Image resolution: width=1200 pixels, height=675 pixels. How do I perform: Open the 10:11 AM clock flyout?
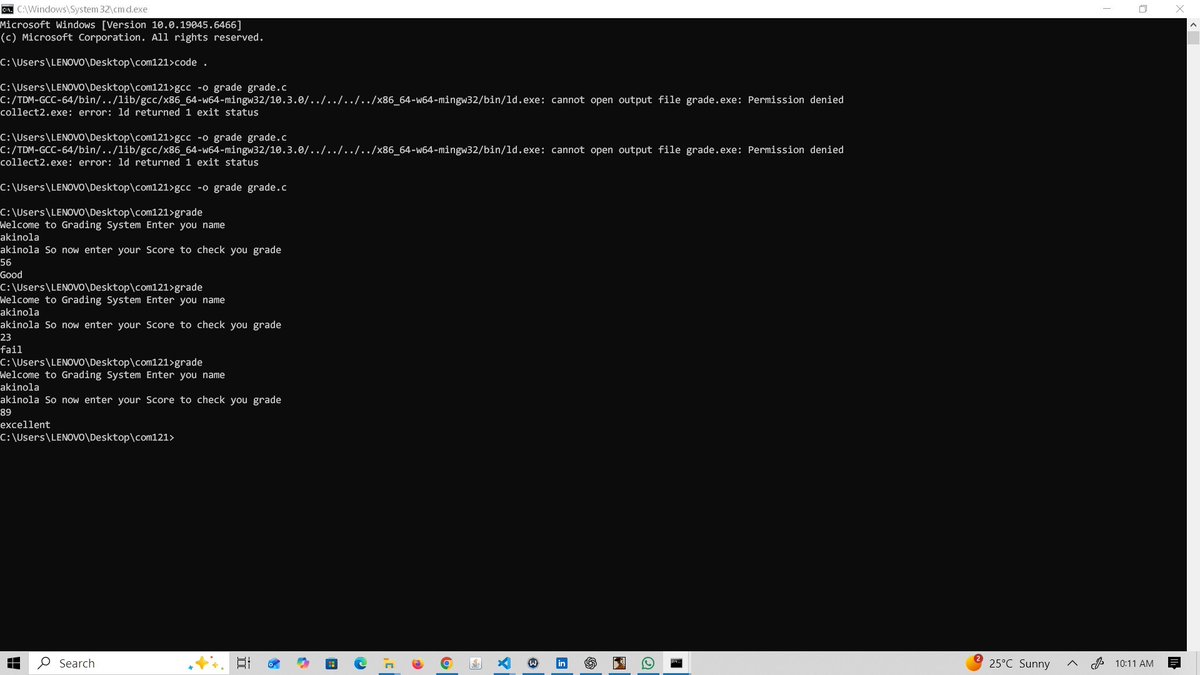pos(1134,663)
